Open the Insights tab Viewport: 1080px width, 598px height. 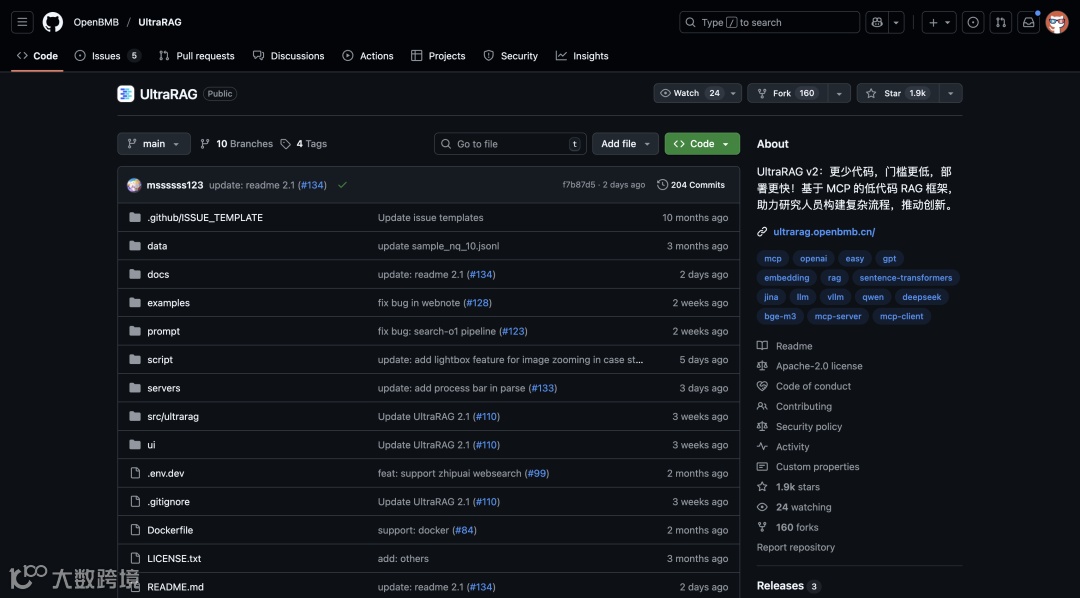pyautogui.click(x=582, y=56)
